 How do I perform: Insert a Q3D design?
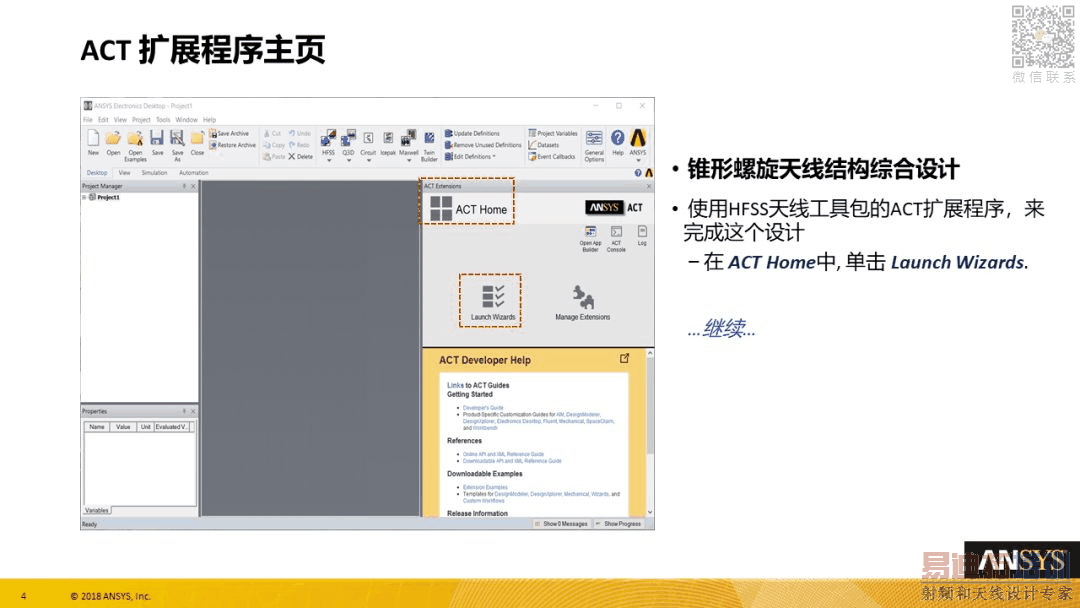pyautogui.click(x=349, y=142)
